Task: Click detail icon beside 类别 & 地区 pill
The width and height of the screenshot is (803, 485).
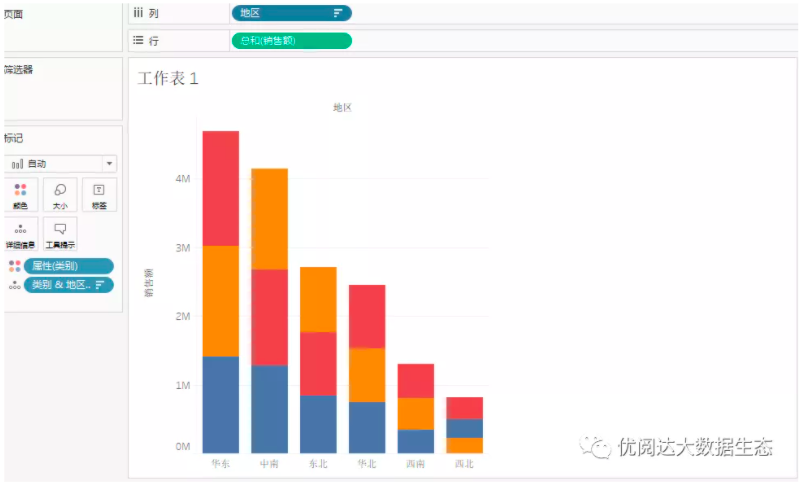Action: [14, 285]
